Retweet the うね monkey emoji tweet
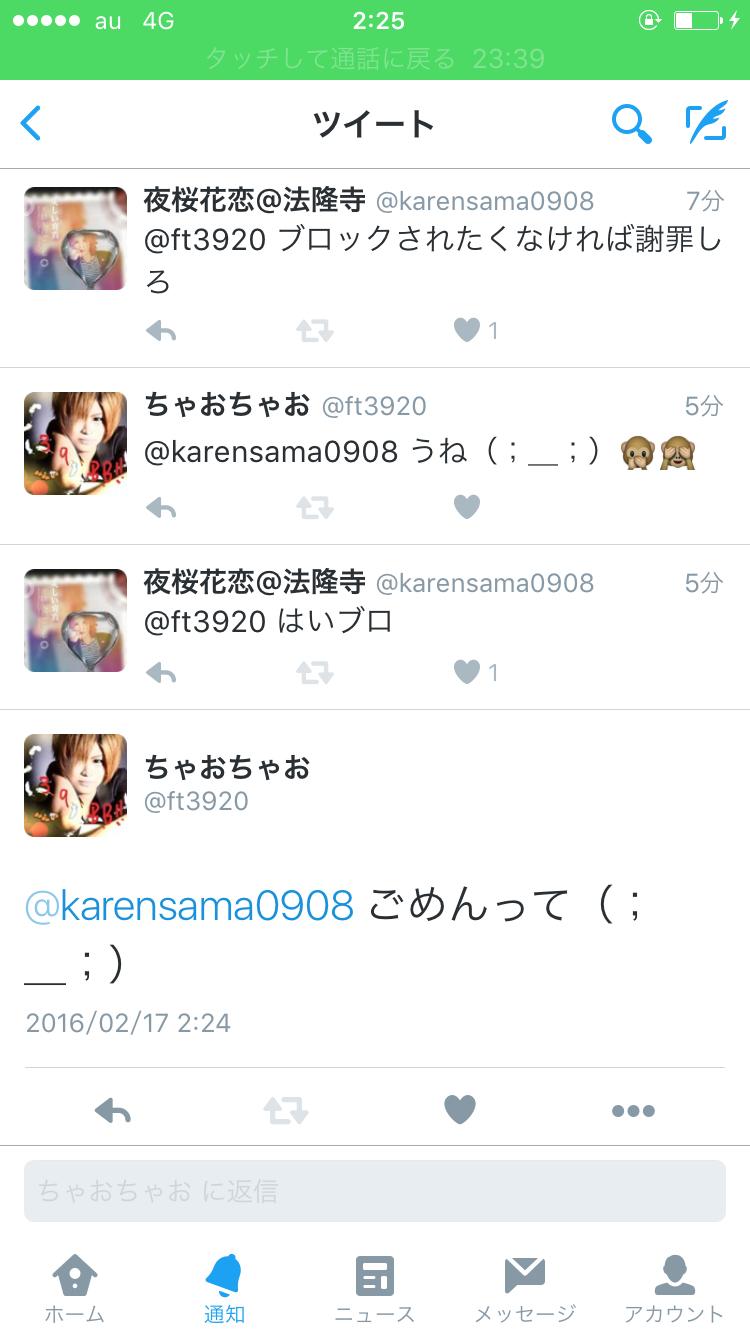Viewport: 750px width, 1334px height. point(315,508)
